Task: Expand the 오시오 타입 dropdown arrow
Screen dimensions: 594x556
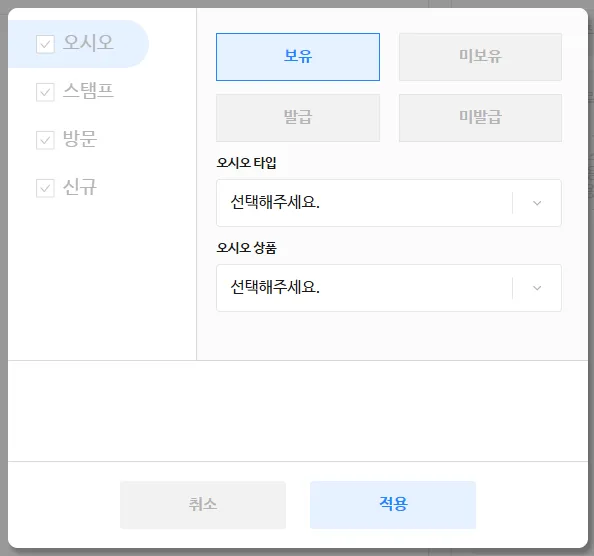Action: click(537, 203)
